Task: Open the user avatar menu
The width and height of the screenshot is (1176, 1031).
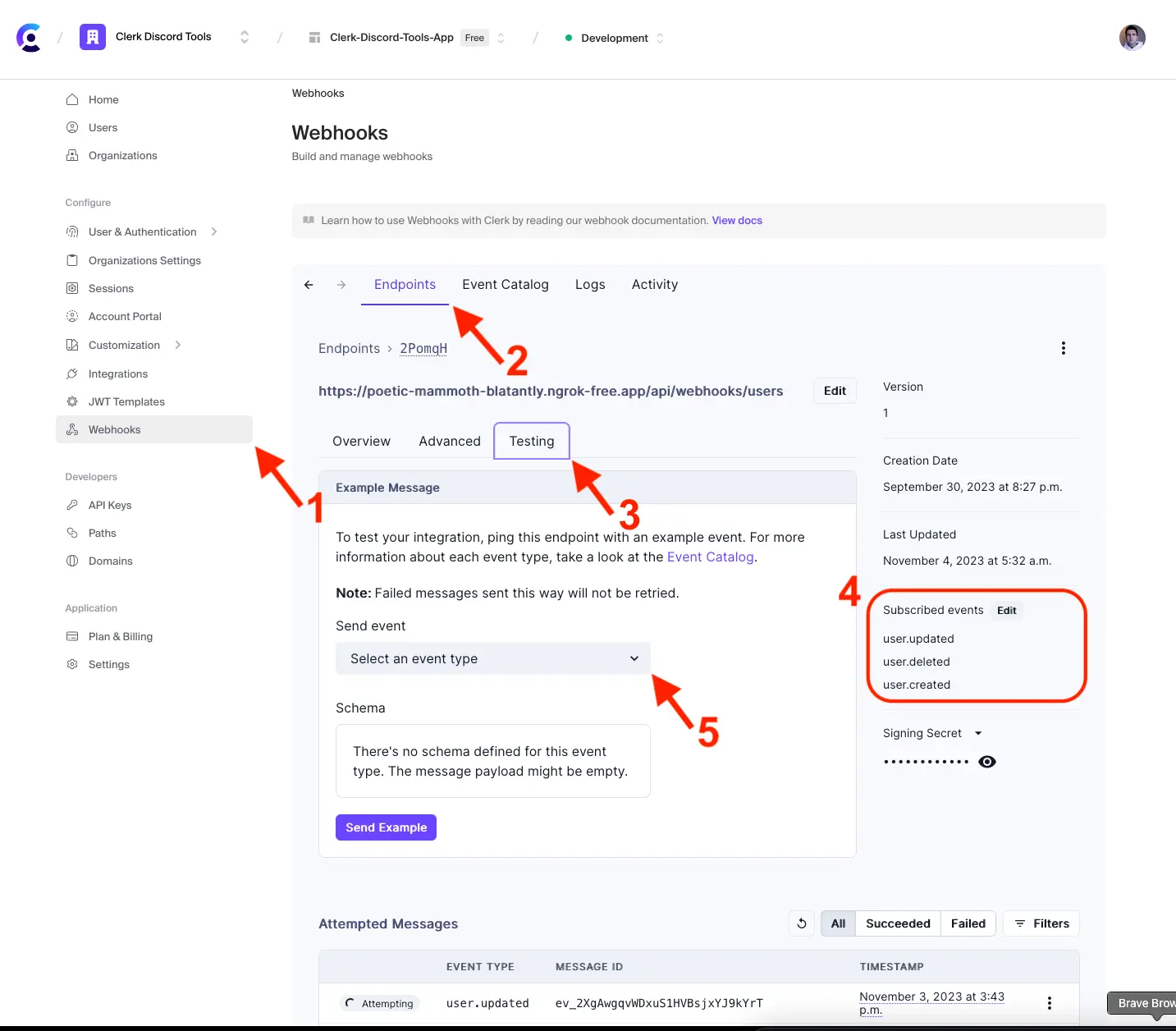Action: pos(1132,38)
